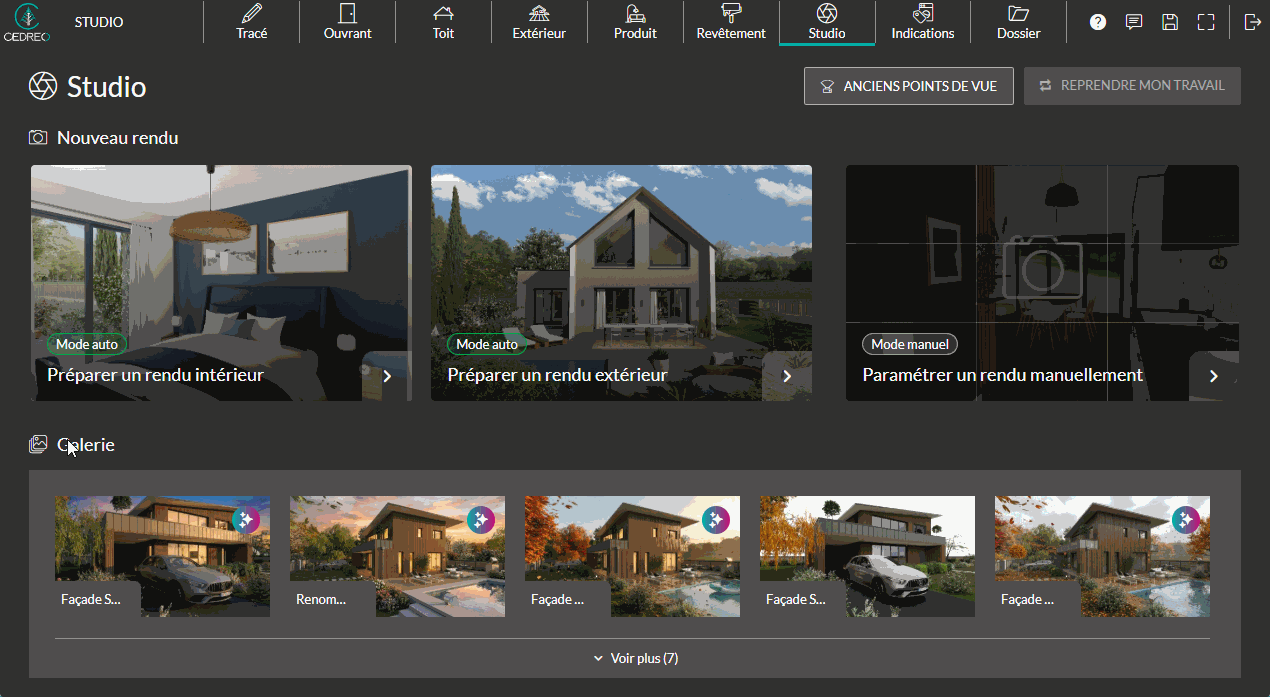
Task: Switch to the Revêtement tab
Action: (x=731, y=22)
